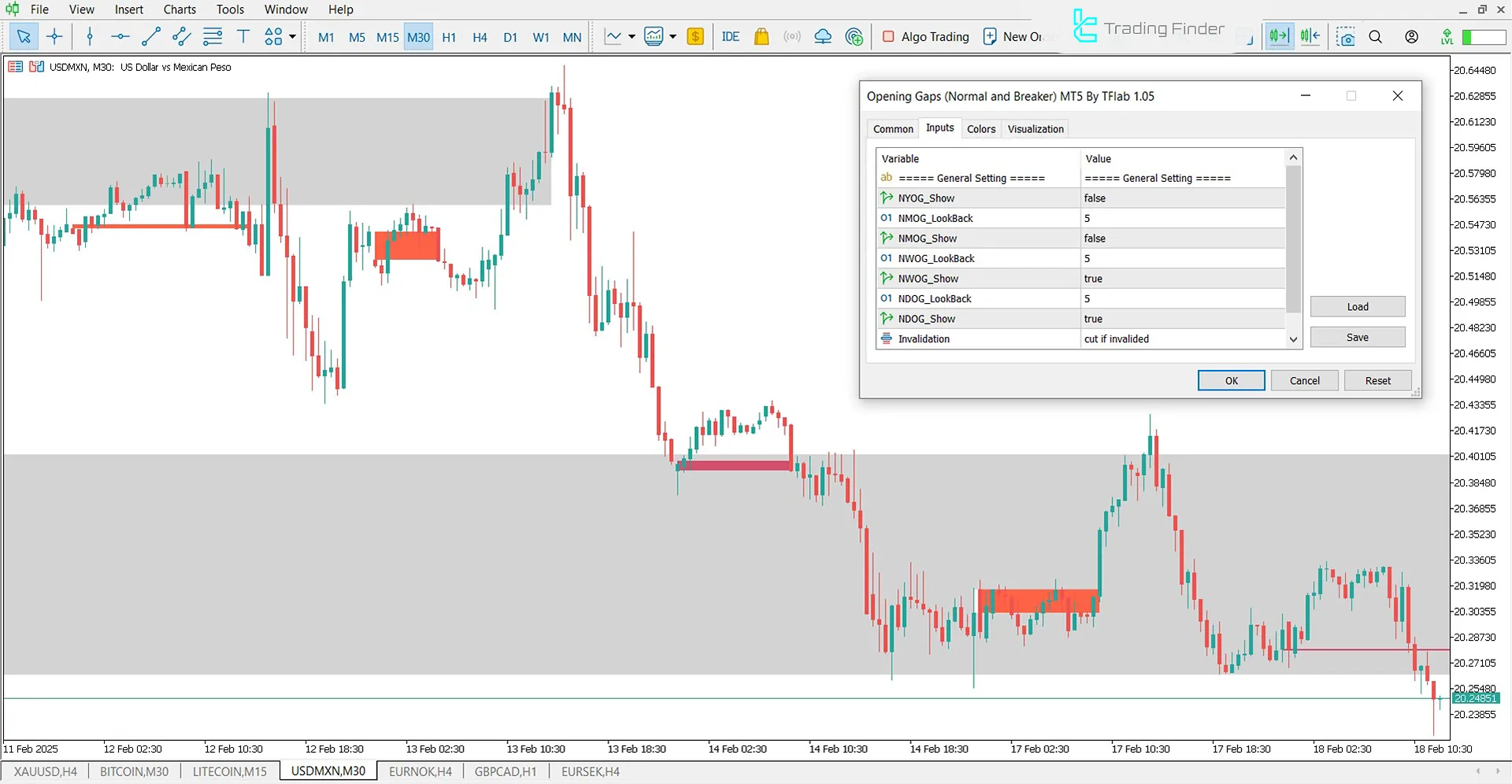Image resolution: width=1512 pixels, height=784 pixels.
Task: Open the Charts menu
Action: (x=179, y=9)
